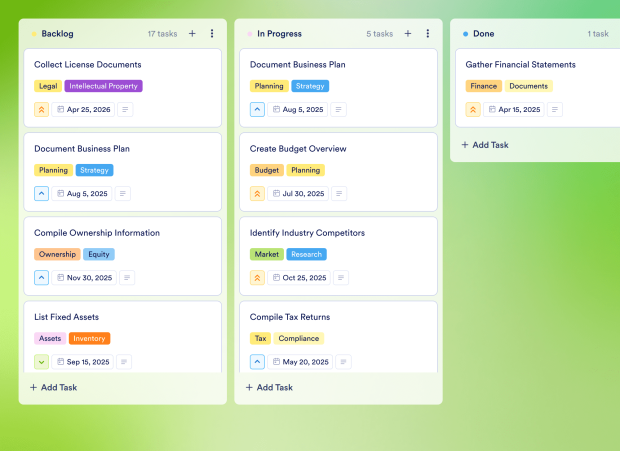Open the Oct 25, 2025 date field
This screenshot has height=451, width=620.
(300, 278)
